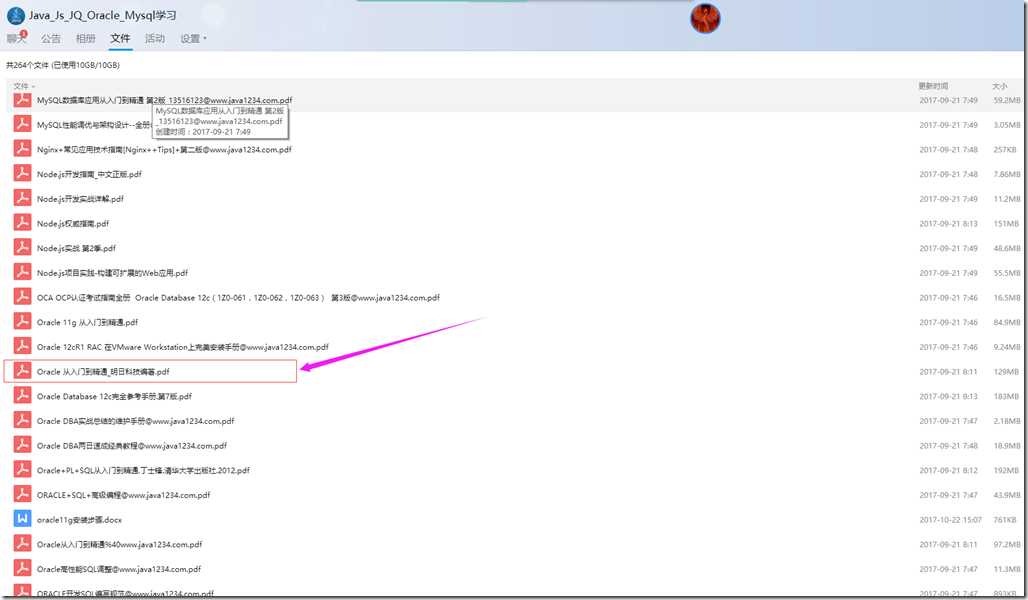Screen dimensions: 1028x600
Task: Open file name Oracle DBA两日速成经典教程@www.java1234.com.pdf
Action: 132,446
